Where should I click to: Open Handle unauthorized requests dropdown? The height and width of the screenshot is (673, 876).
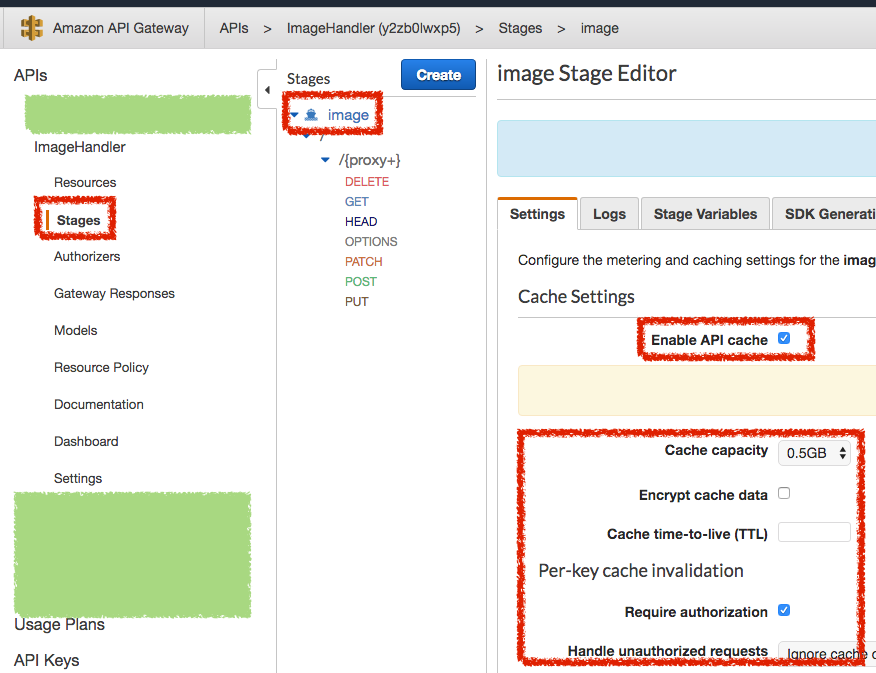826,654
